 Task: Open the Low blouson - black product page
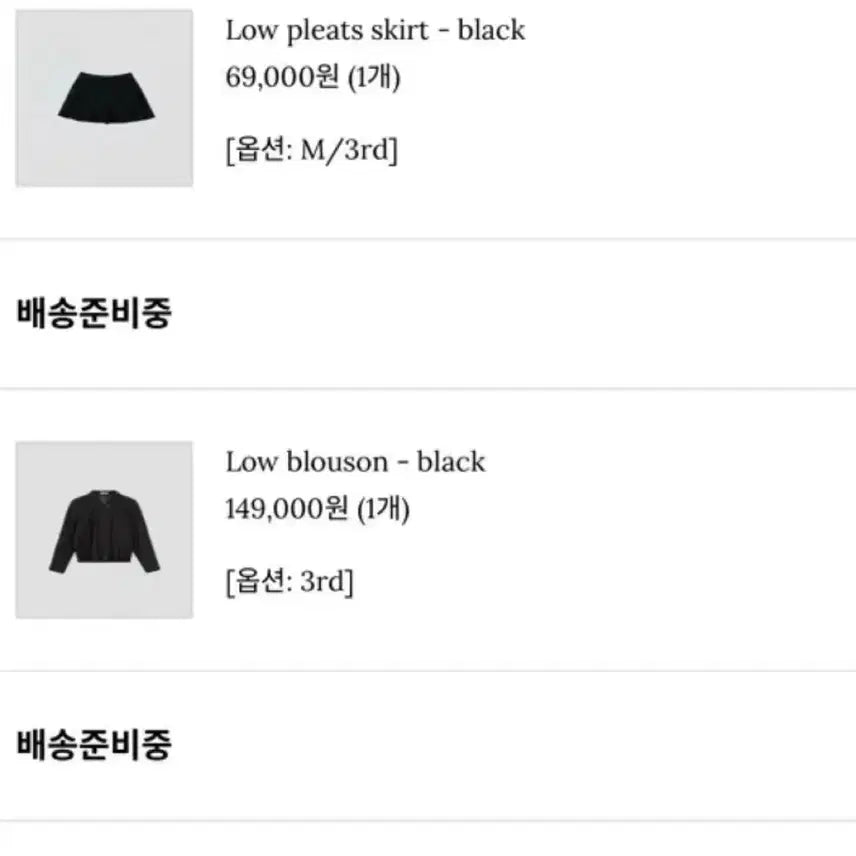click(x=353, y=462)
